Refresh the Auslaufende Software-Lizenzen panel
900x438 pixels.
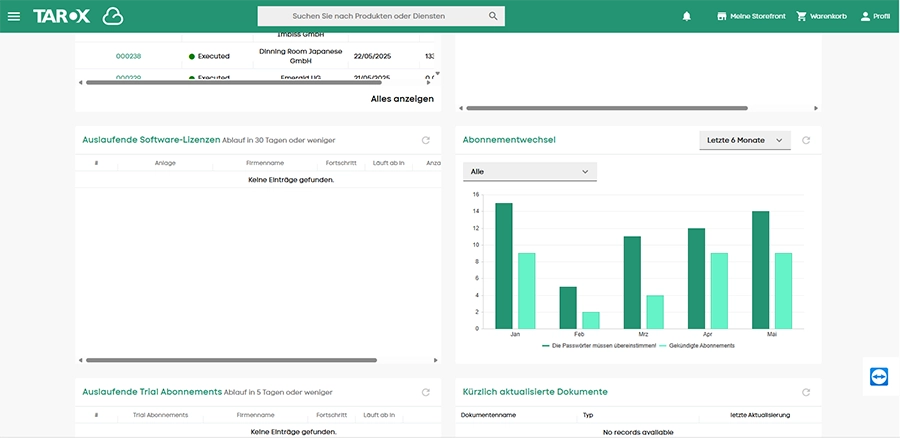point(426,141)
